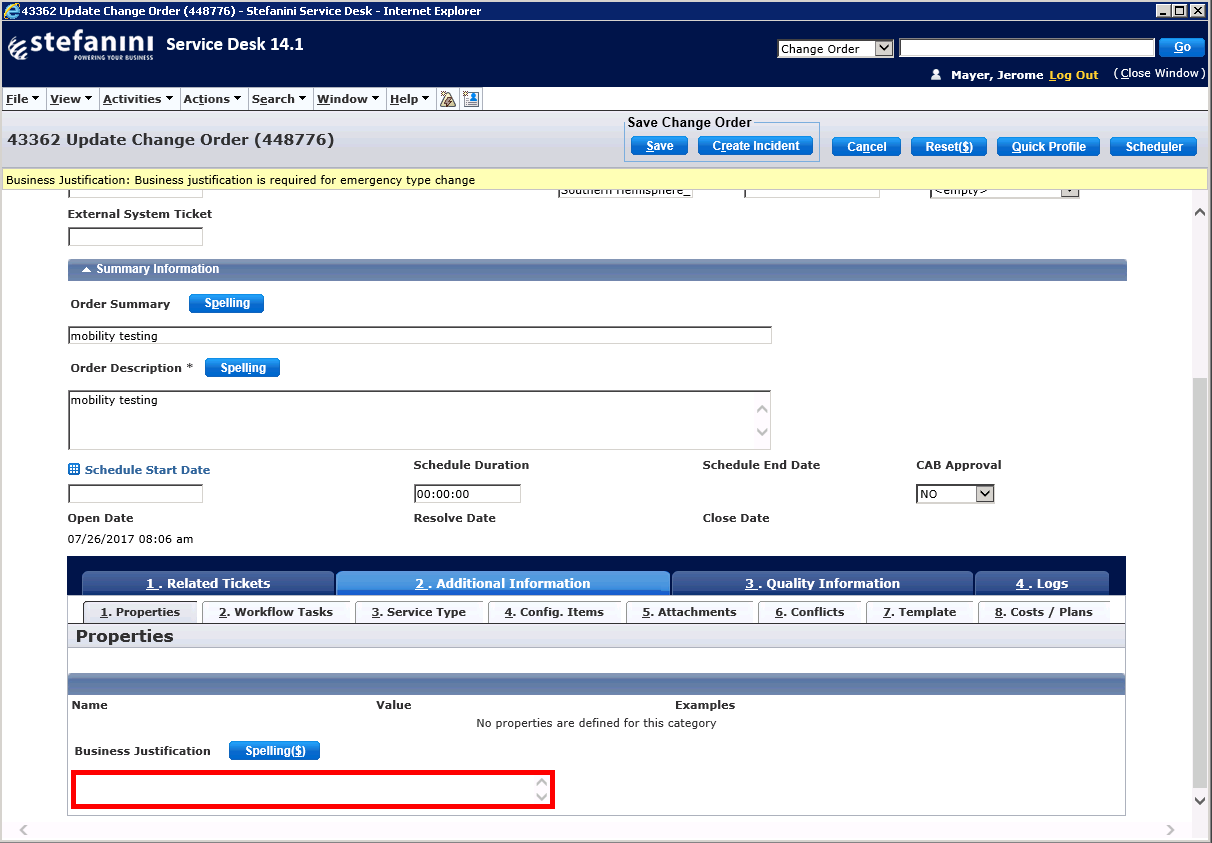Click the Internet Explorer icon in title bar

(12, 11)
